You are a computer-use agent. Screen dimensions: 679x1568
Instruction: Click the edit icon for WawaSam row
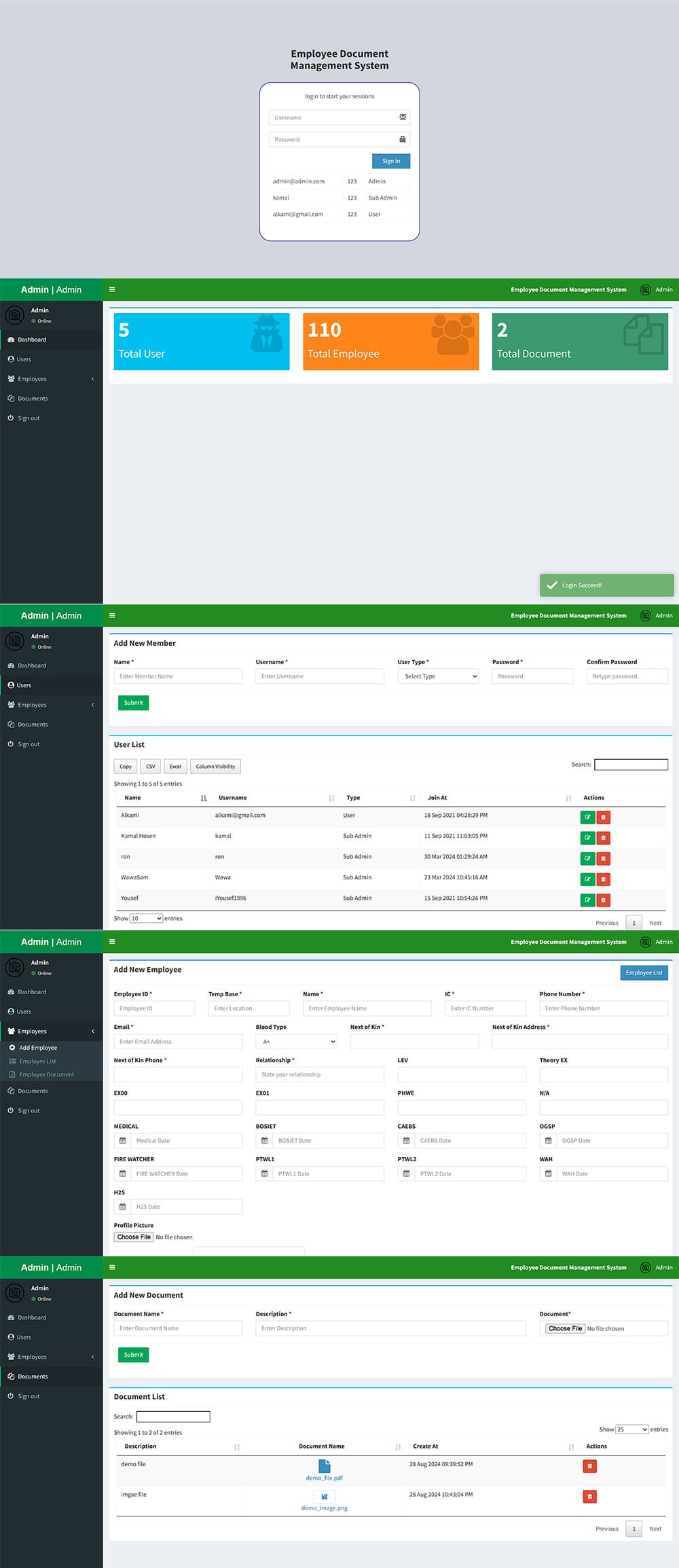[x=587, y=879]
